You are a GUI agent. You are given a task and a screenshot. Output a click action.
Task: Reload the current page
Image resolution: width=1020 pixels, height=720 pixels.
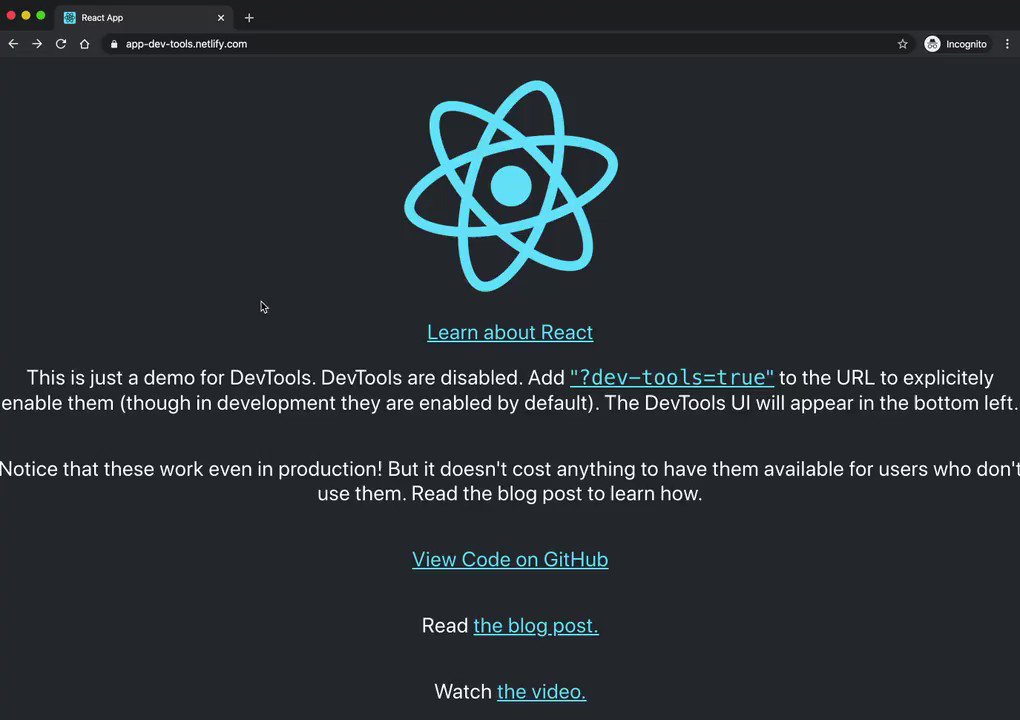click(x=60, y=44)
